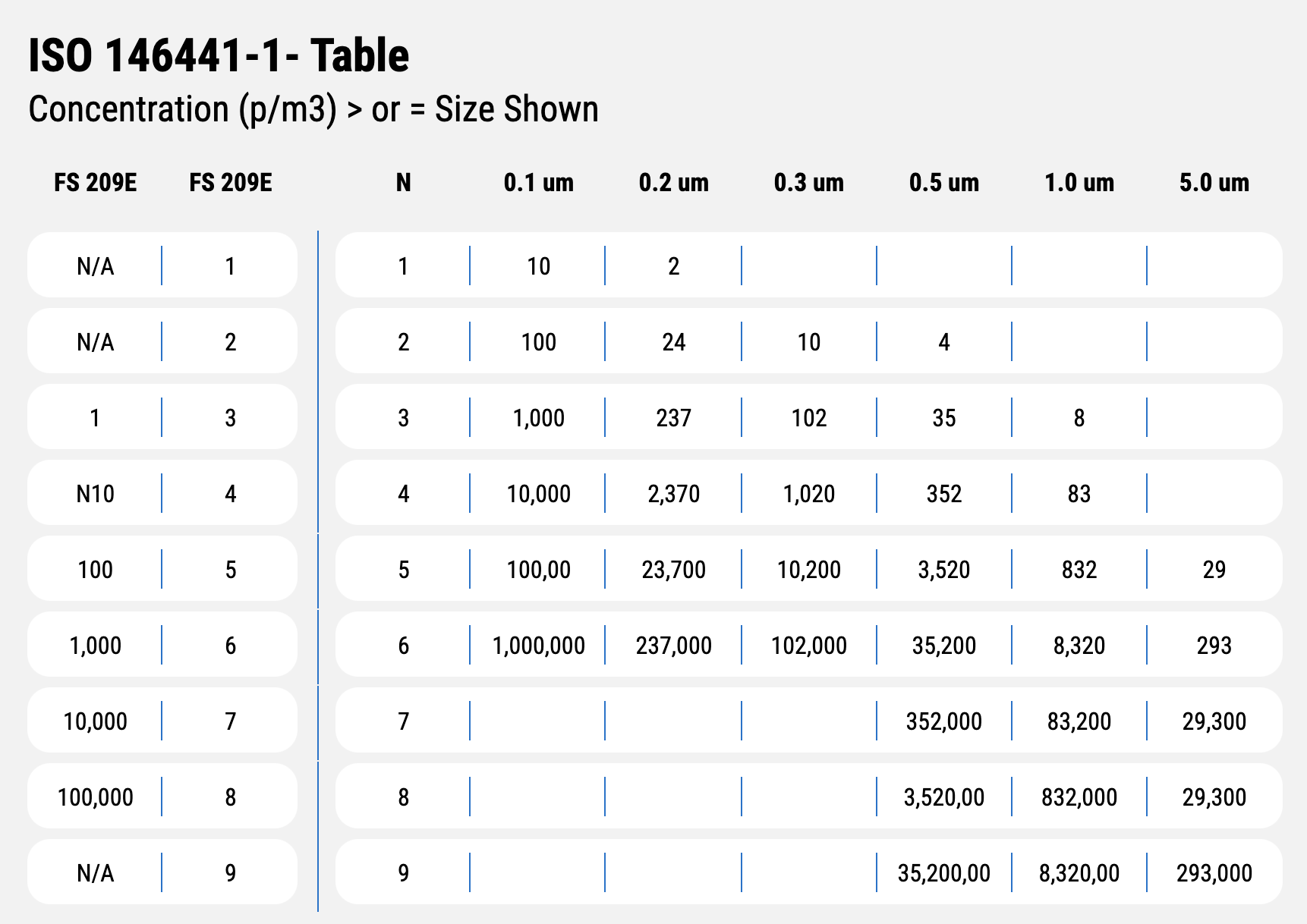The height and width of the screenshot is (924, 1307).
Task: Select the 0.5 um column header
Action: (x=943, y=183)
